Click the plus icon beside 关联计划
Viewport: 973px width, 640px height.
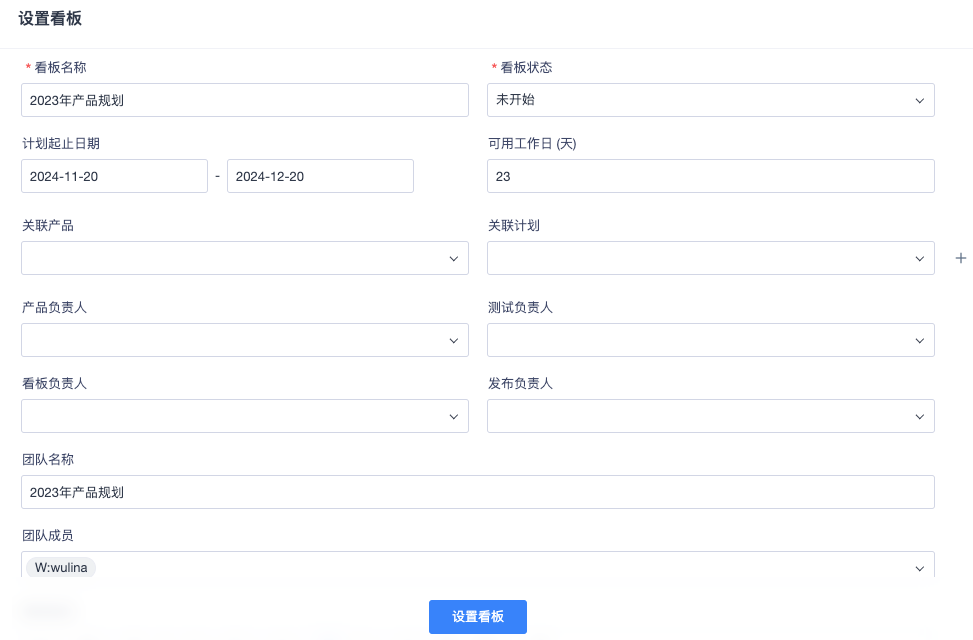(x=961, y=258)
